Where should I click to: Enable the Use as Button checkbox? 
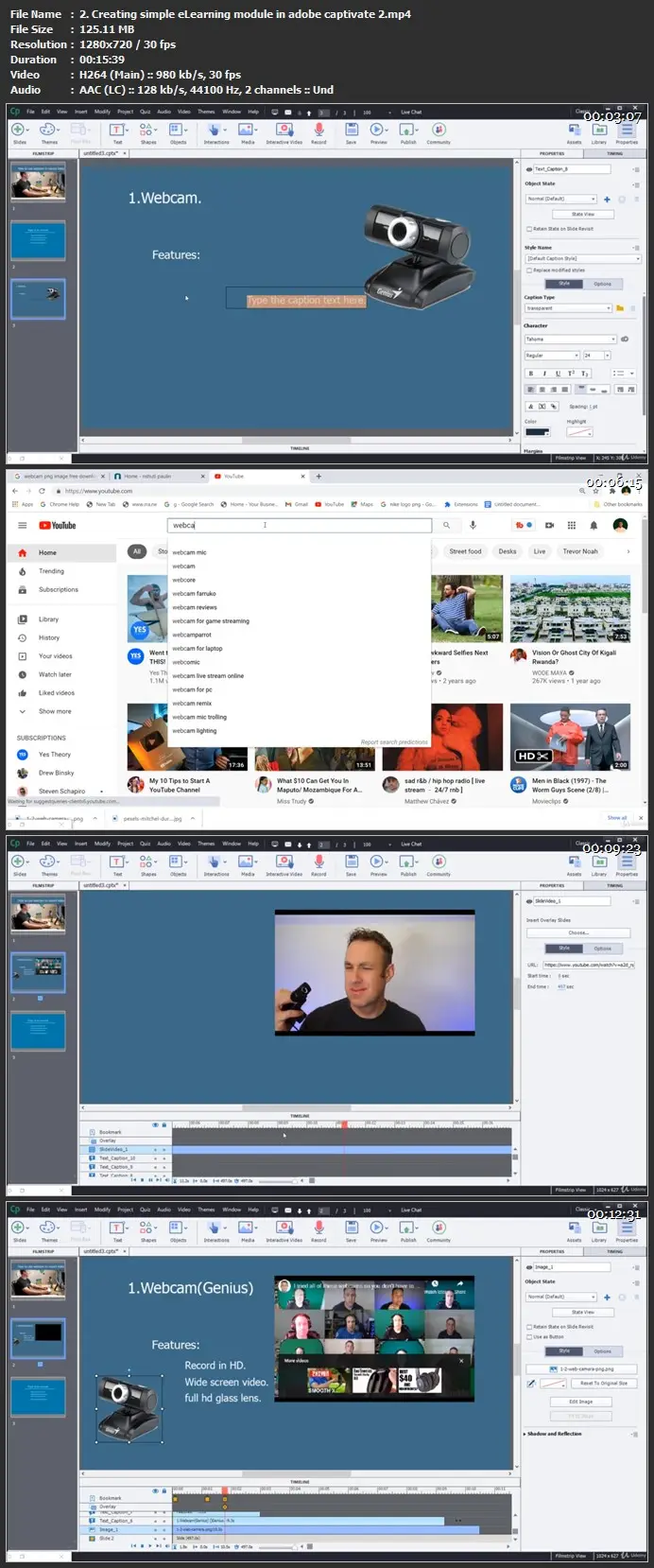(528, 1336)
